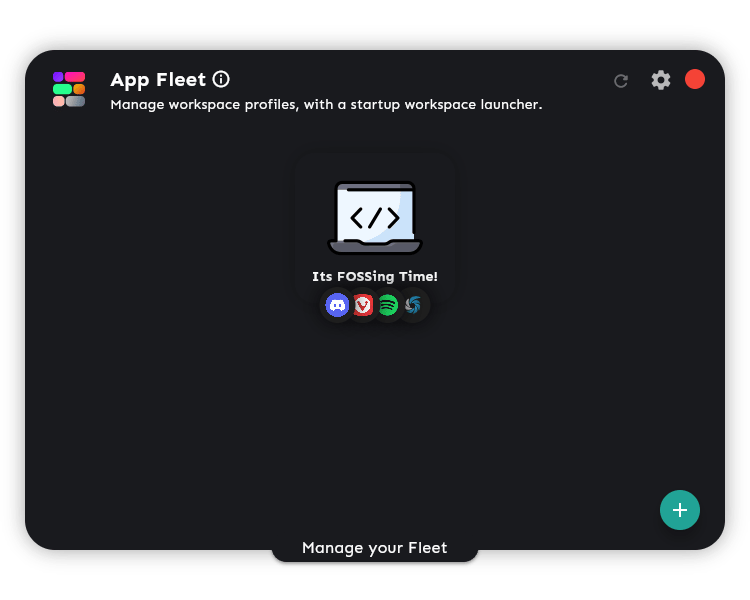The image size is (750, 600).
Task: Click the Spotify app icon
Action: [x=388, y=305]
